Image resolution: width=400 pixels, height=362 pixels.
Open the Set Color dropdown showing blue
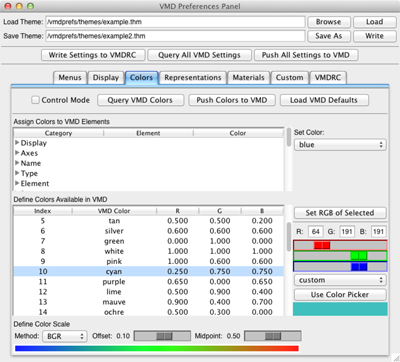(340, 145)
